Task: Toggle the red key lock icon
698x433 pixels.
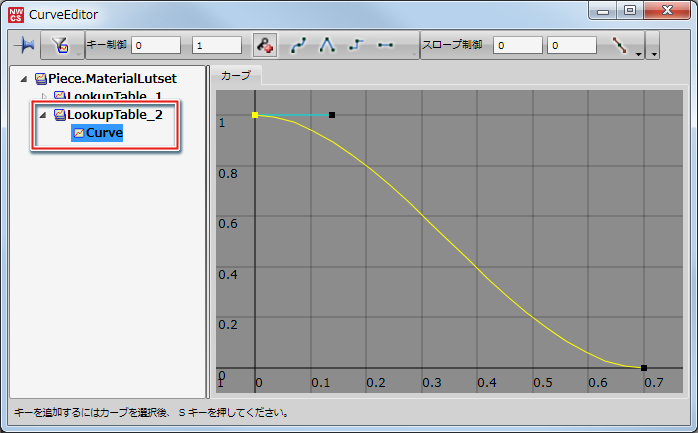Action: 265,45
